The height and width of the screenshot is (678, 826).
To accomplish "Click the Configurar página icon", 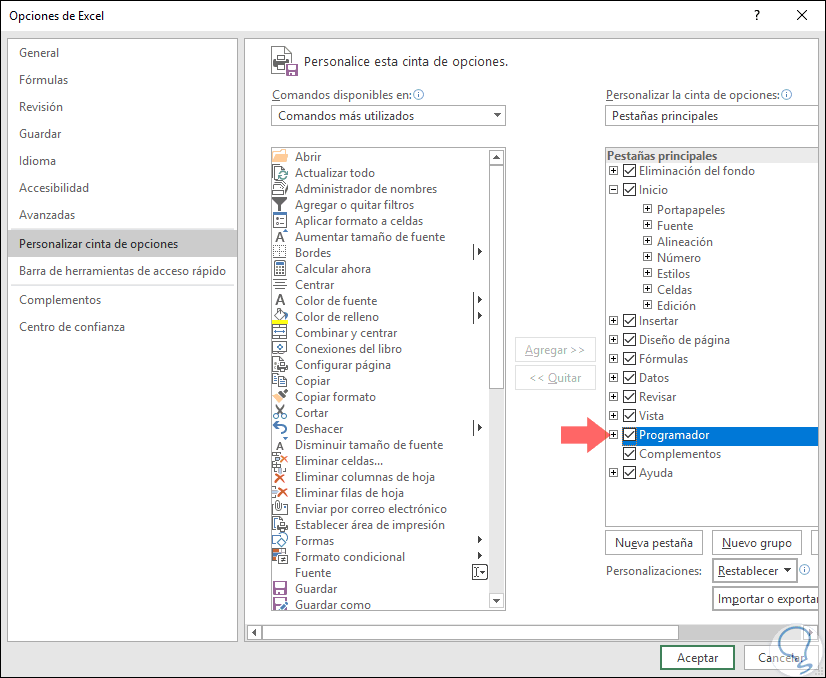I will coord(280,365).
